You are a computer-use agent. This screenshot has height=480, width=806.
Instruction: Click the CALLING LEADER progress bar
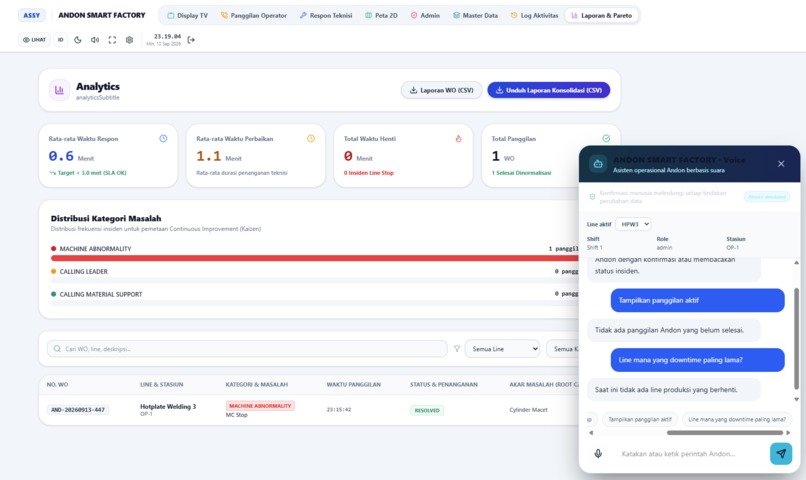(x=315, y=281)
